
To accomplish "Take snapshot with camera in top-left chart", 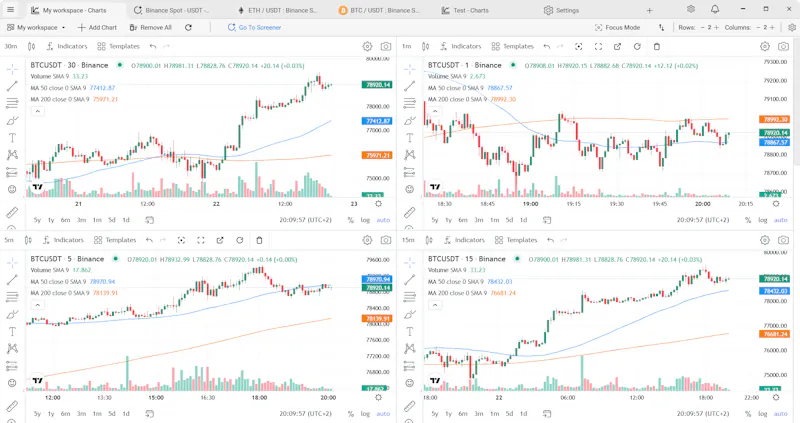I will (386, 46).
